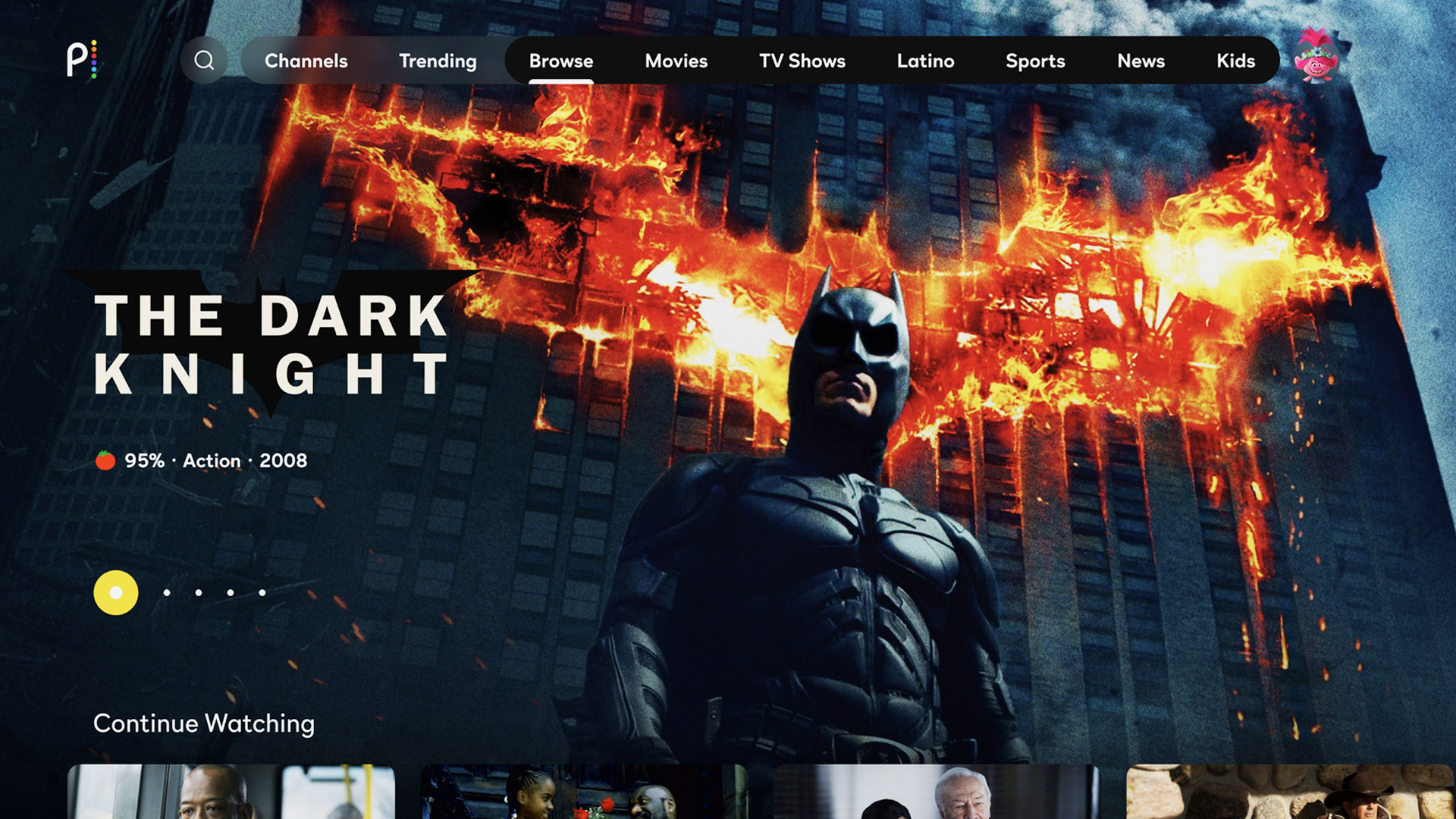The image size is (1456, 819).
Task: Go to the Latino tab
Action: tap(925, 61)
